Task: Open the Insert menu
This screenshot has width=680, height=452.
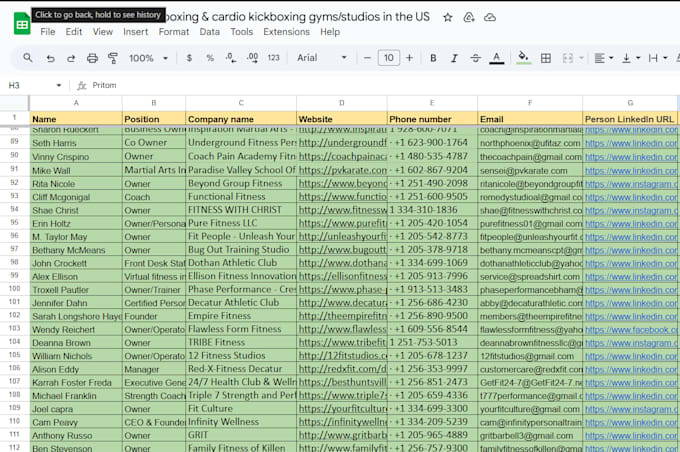Action: click(135, 32)
